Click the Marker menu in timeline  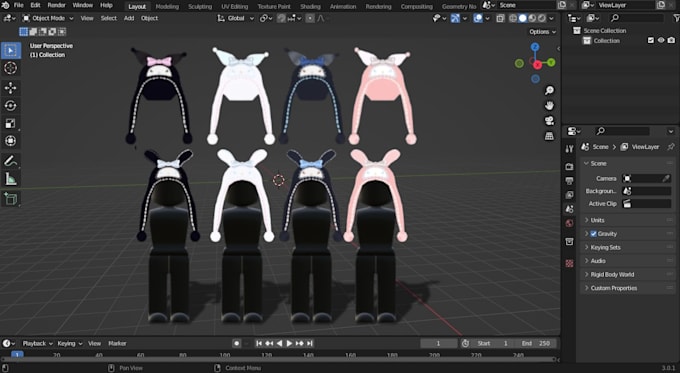tap(117, 344)
